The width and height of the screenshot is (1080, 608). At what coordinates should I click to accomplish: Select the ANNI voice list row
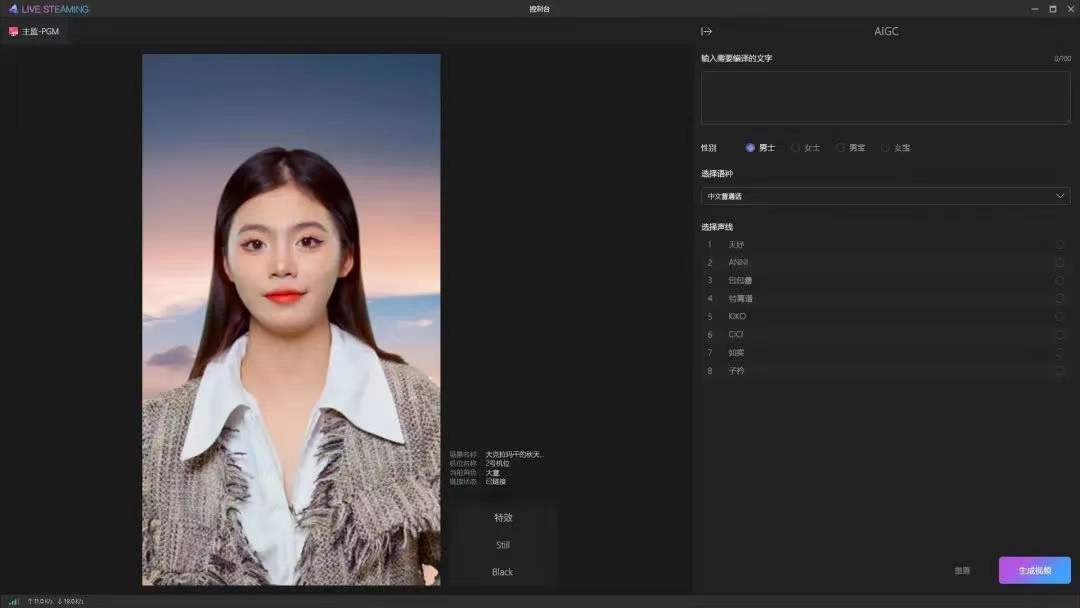(x=737, y=262)
